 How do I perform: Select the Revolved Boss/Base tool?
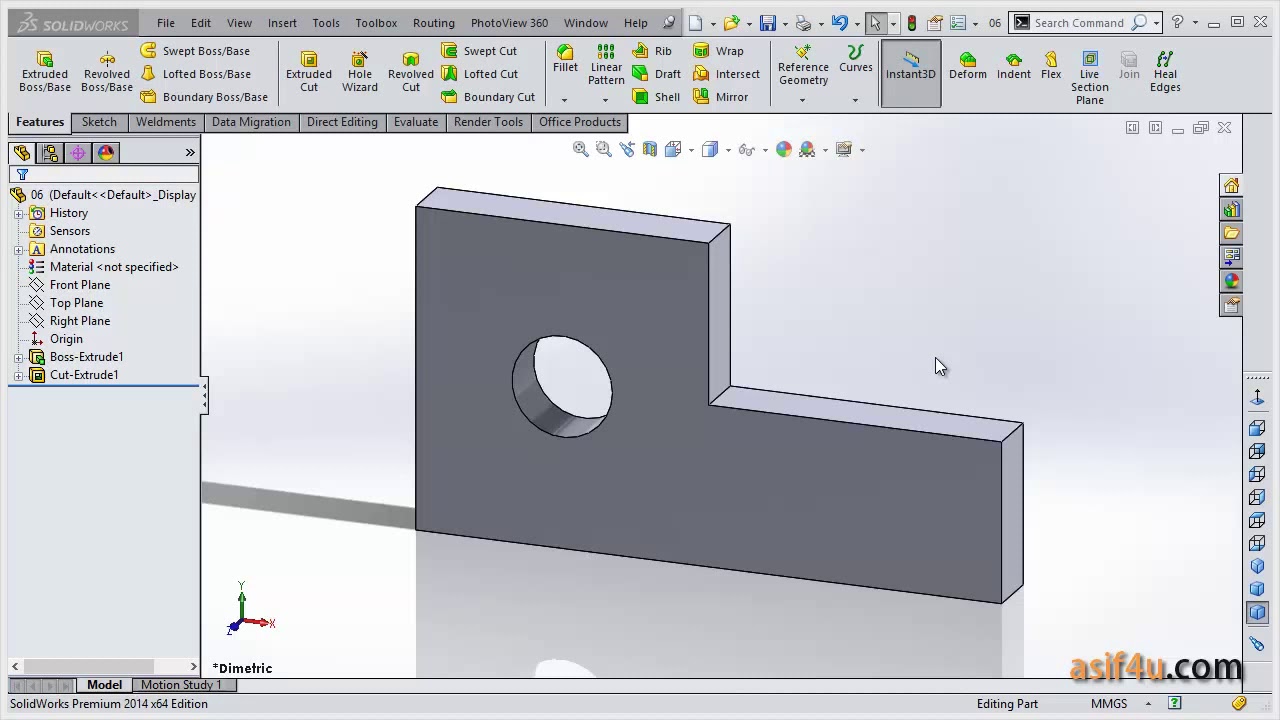tap(107, 72)
